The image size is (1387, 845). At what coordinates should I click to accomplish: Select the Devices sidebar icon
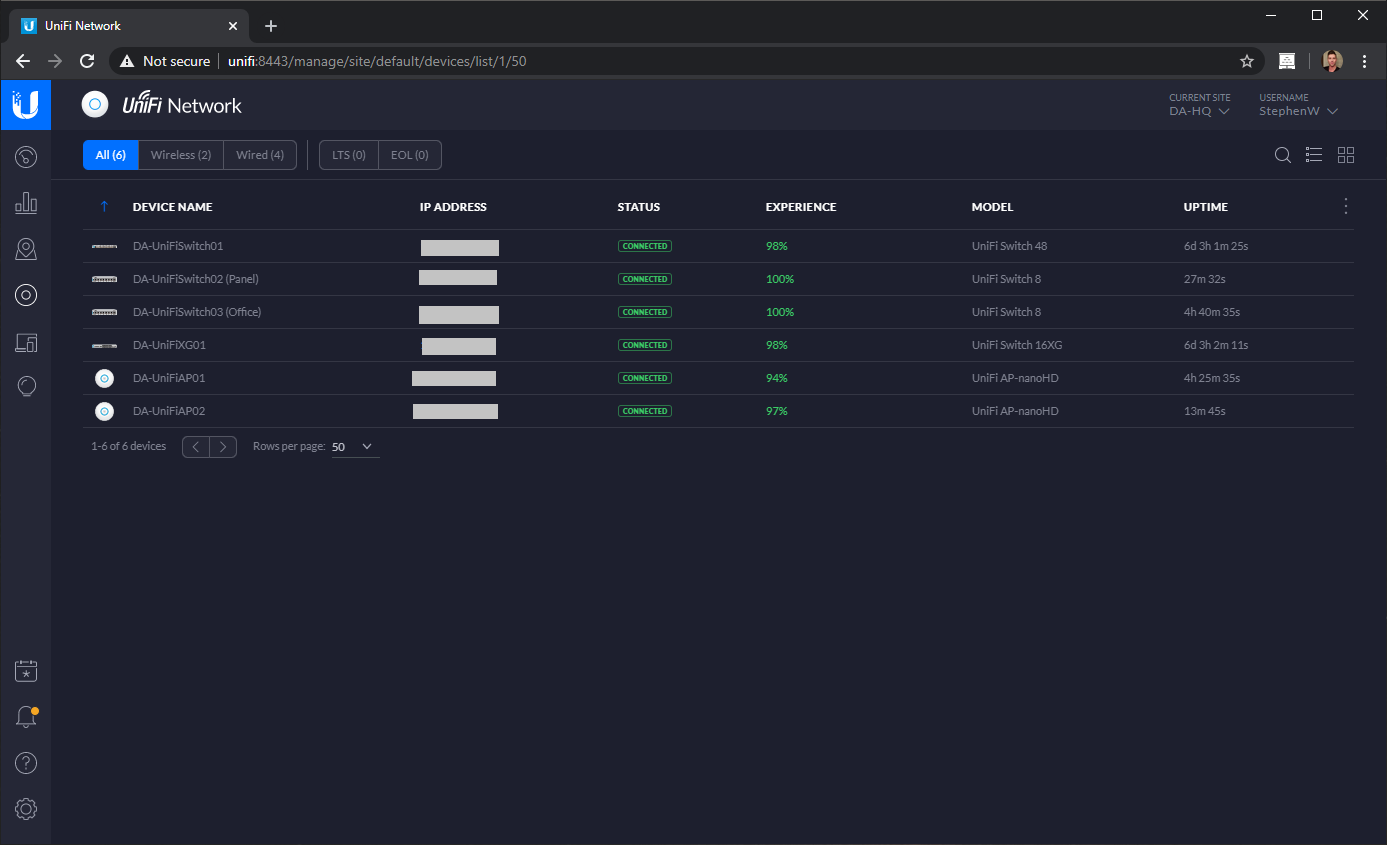pyautogui.click(x=26, y=294)
